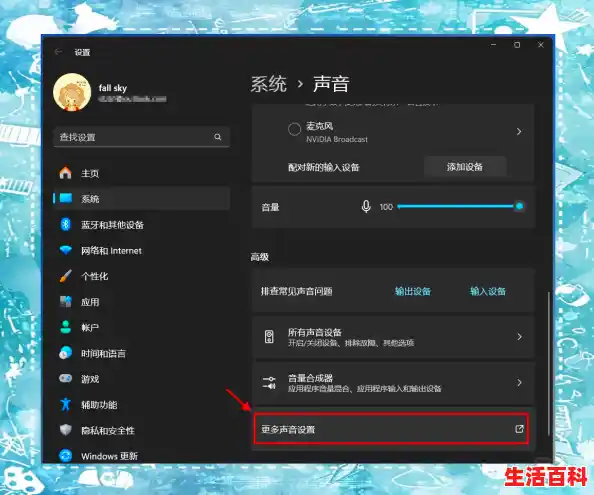This screenshot has height=495, width=594.
Task: Open the 隐私和安全性 label in sidebar
Action: pos(108,431)
